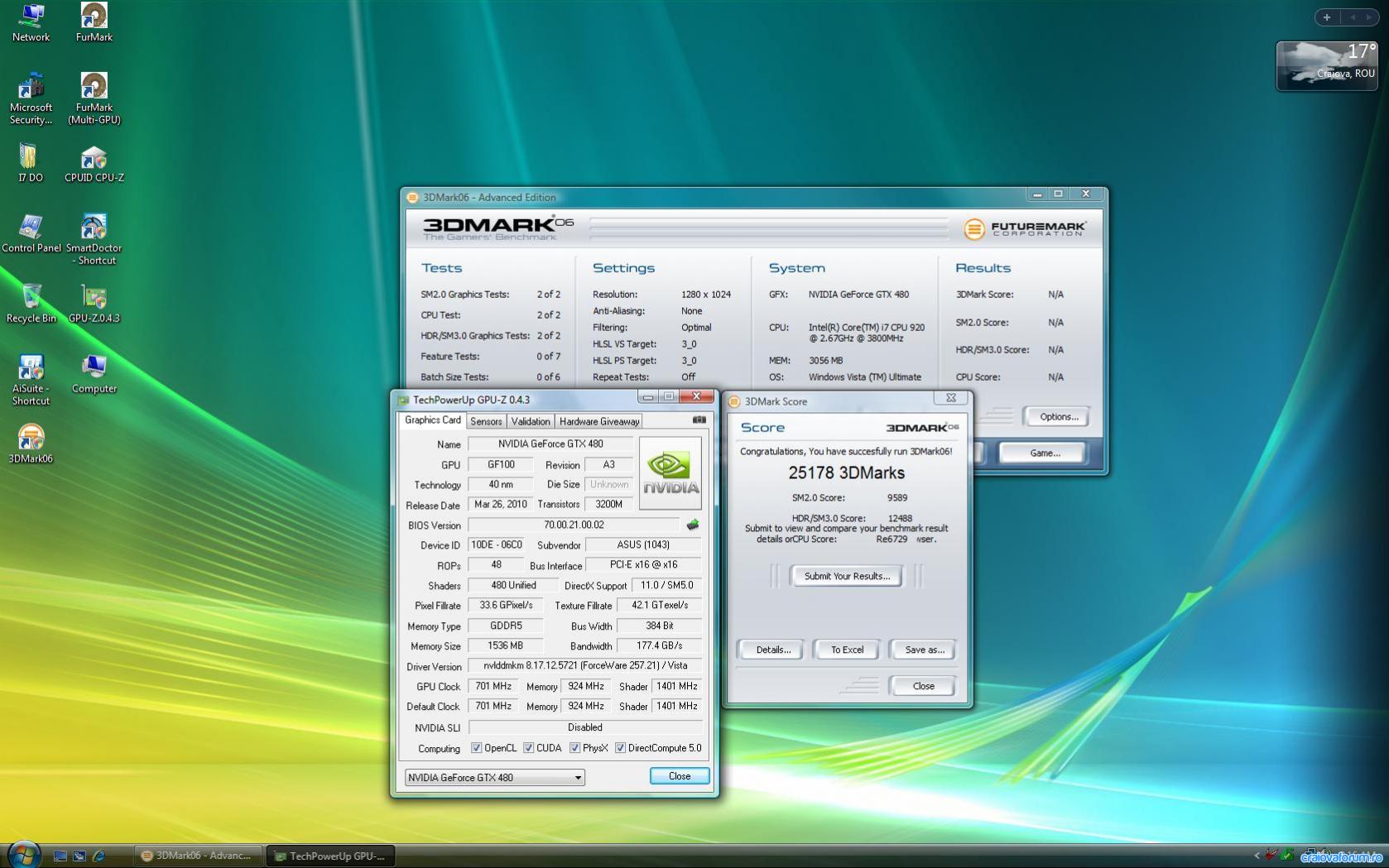Click the BIOS Version field
1389x868 pixels.
pyautogui.click(x=574, y=525)
